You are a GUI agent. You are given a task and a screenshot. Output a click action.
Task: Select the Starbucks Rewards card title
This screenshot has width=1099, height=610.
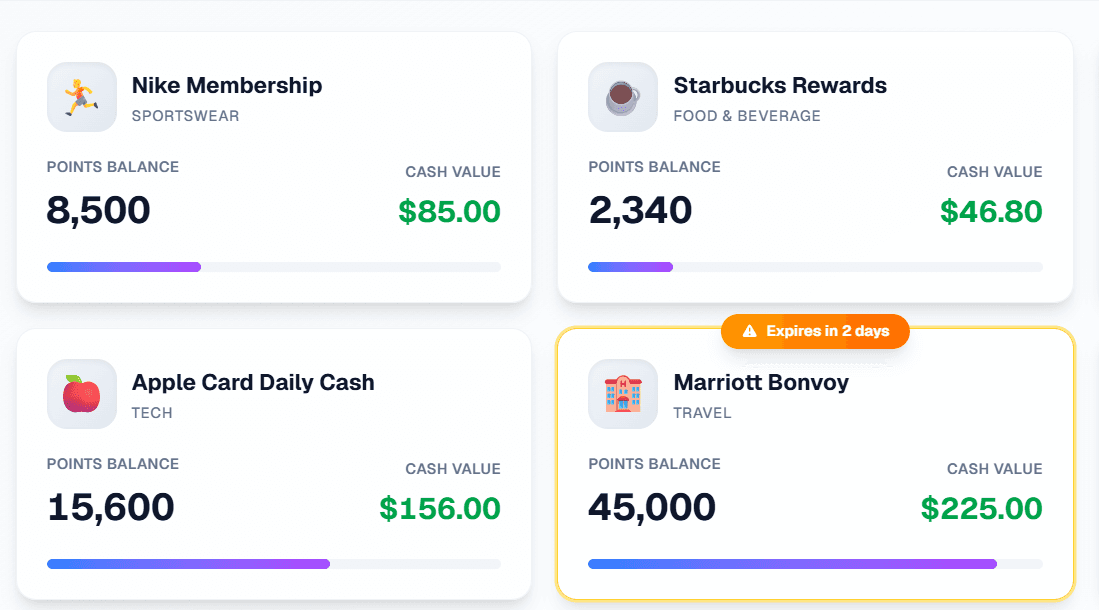780,85
